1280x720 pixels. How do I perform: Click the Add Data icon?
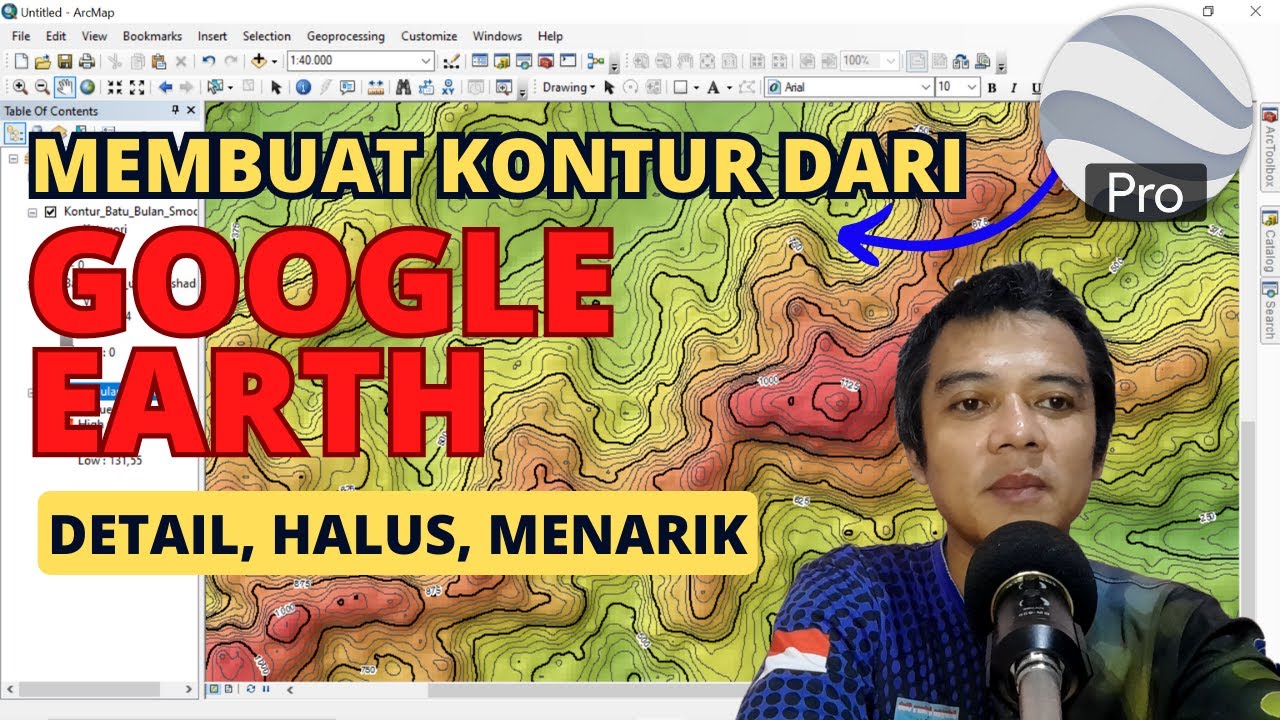click(x=259, y=61)
